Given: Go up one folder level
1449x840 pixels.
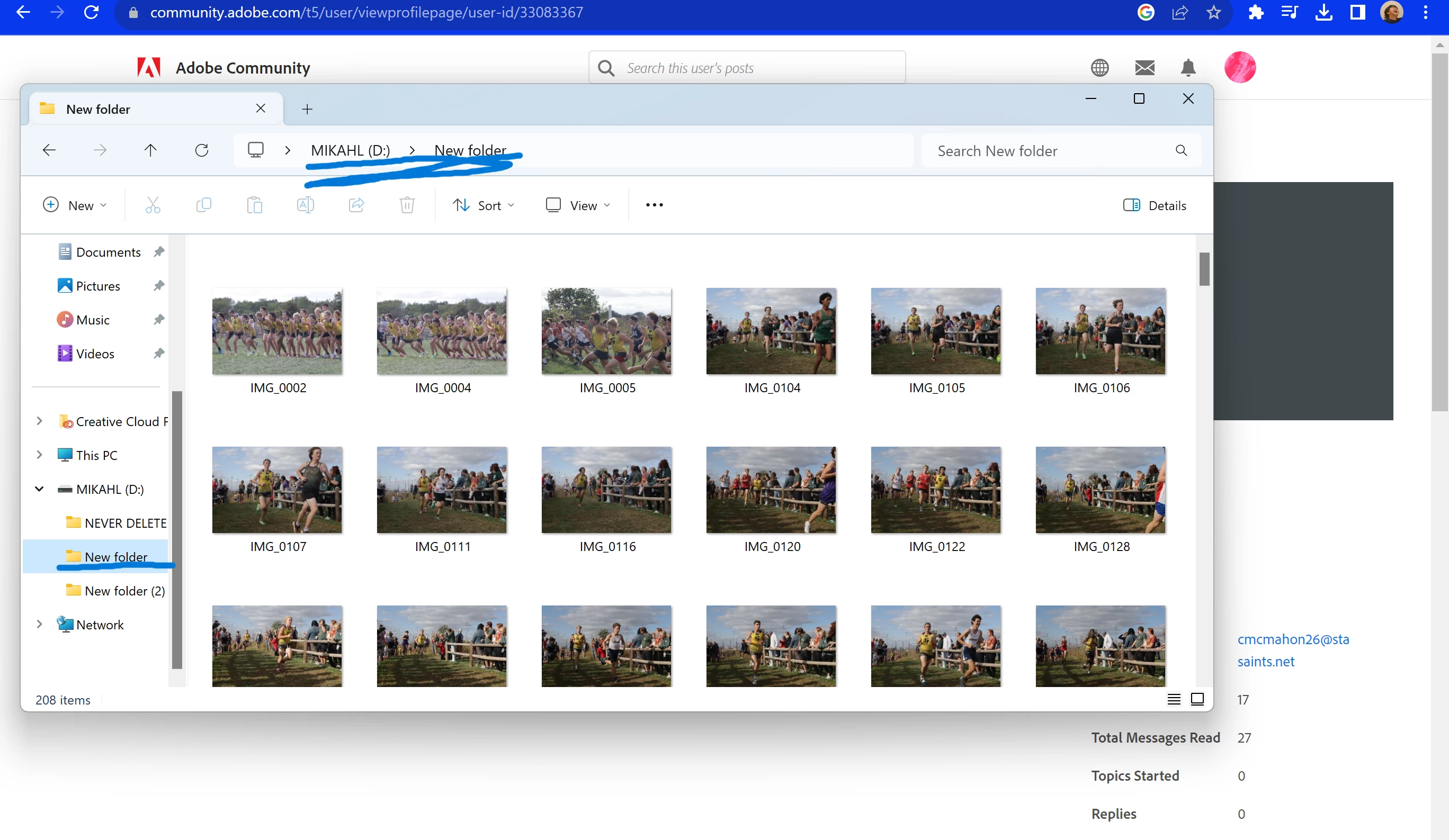Looking at the screenshot, I should [x=150, y=150].
